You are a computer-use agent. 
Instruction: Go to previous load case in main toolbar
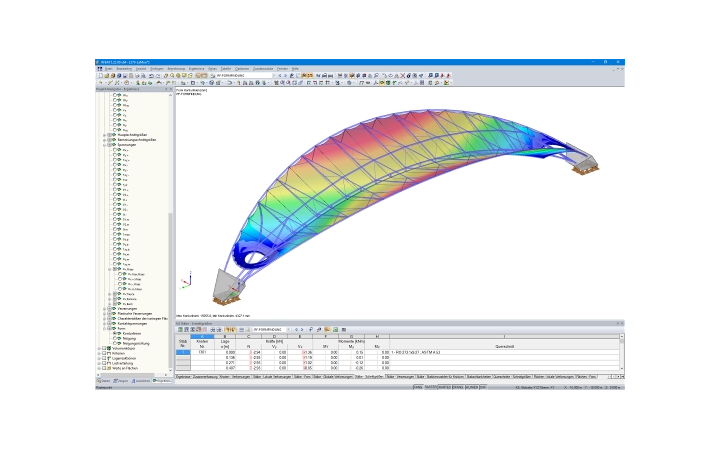coord(280,76)
